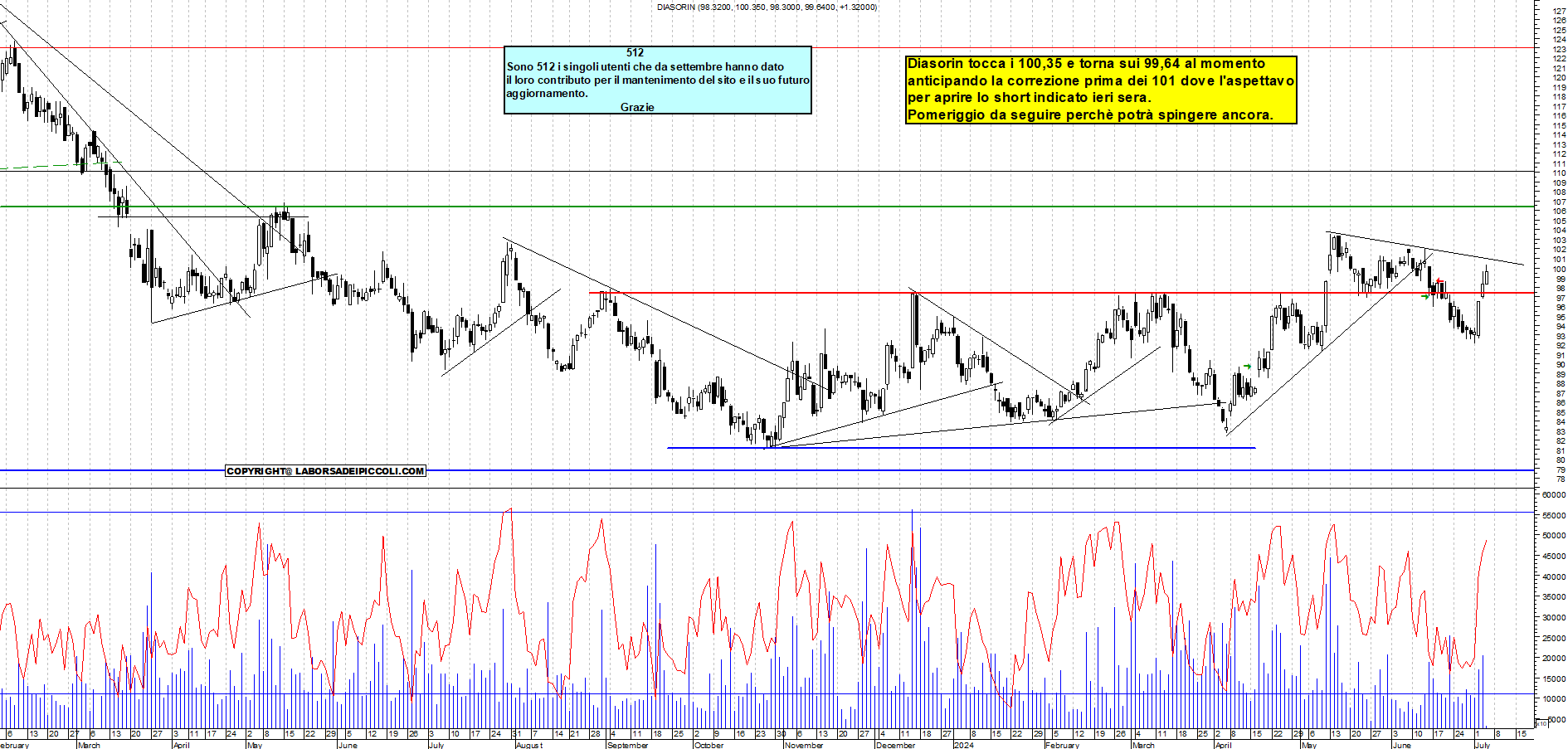Click the 2024 year label on time axis
The image size is (1568, 749).
(x=963, y=745)
